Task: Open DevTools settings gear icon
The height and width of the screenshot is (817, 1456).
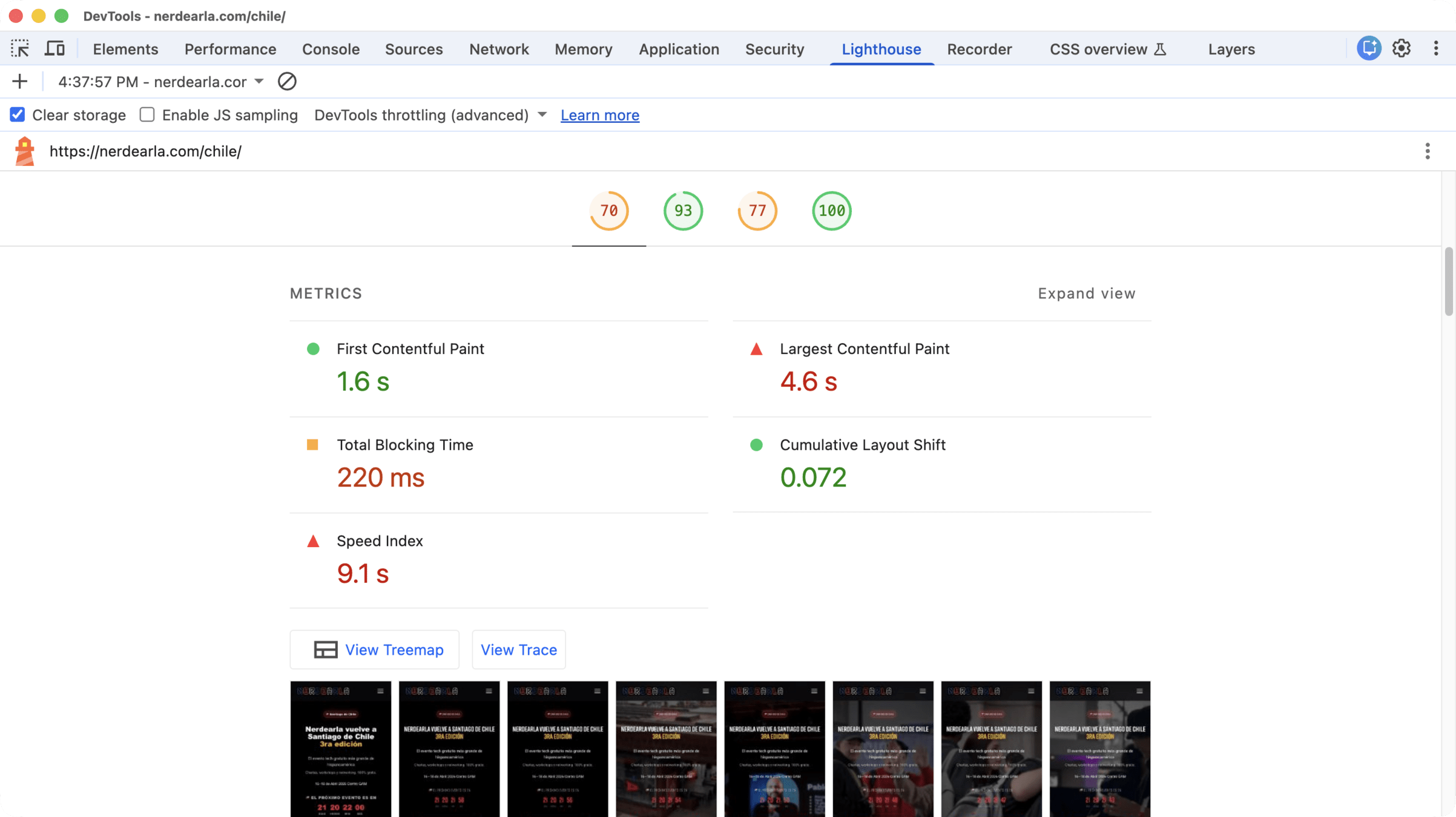Action: pyautogui.click(x=1402, y=48)
